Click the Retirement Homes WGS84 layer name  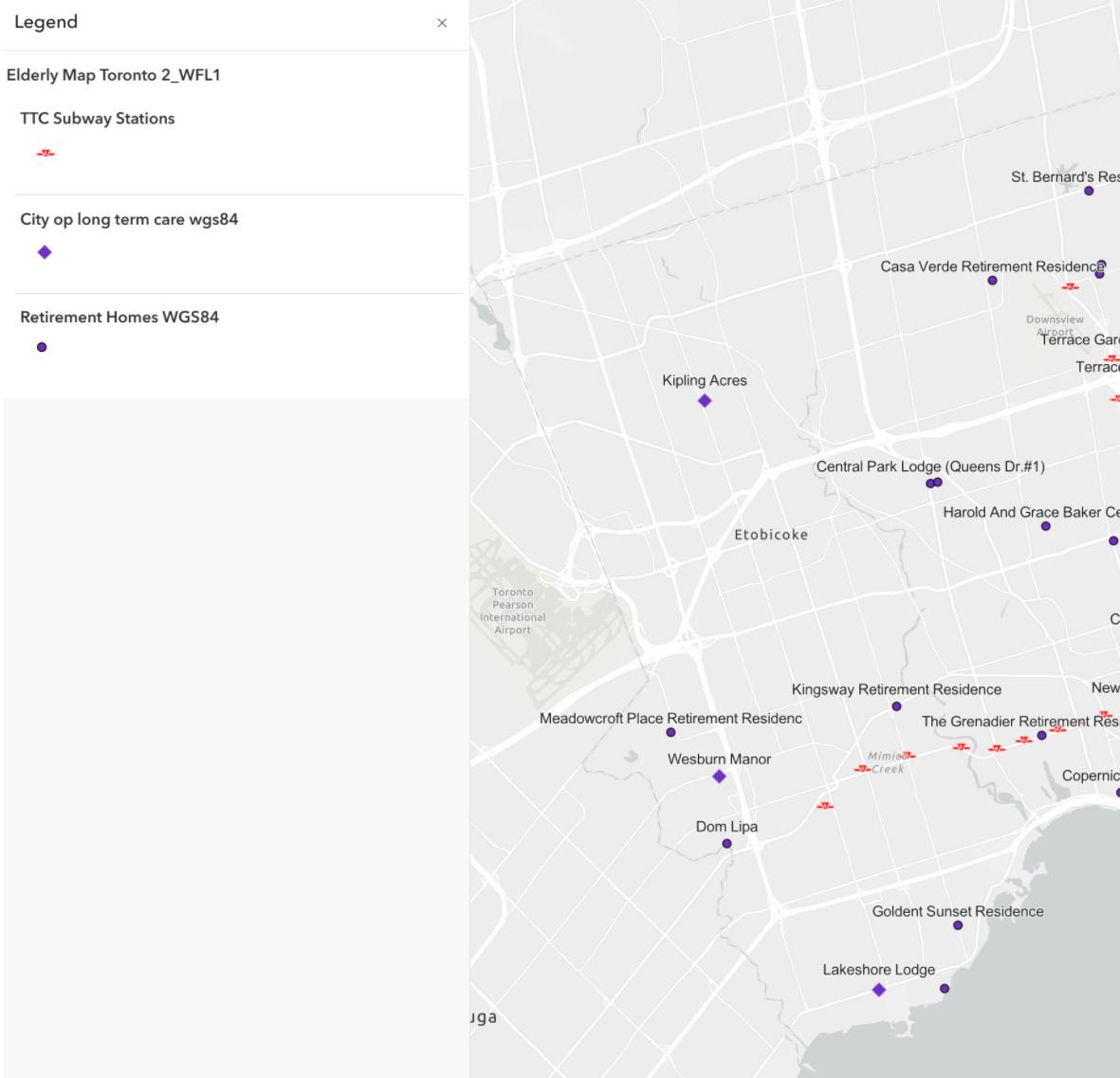click(119, 317)
